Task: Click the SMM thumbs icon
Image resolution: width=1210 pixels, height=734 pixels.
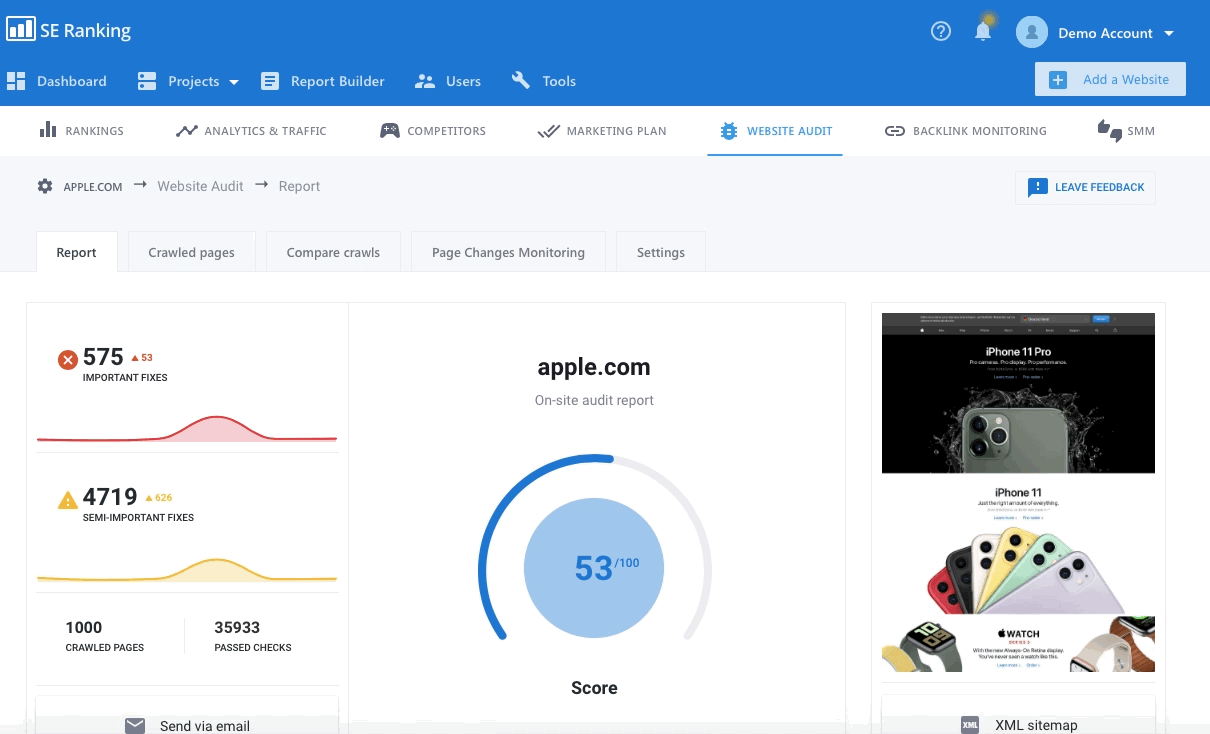Action: [1109, 131]
